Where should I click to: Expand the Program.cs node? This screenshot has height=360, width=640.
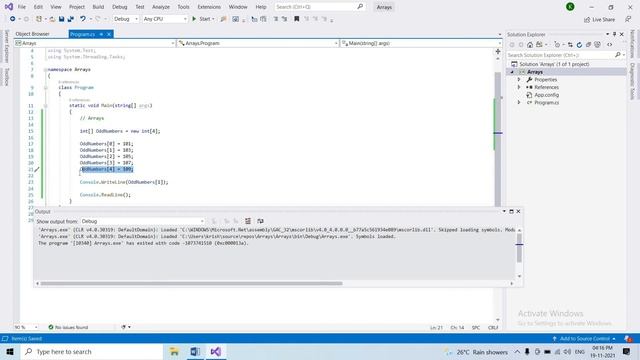click(x=519, y=102)
